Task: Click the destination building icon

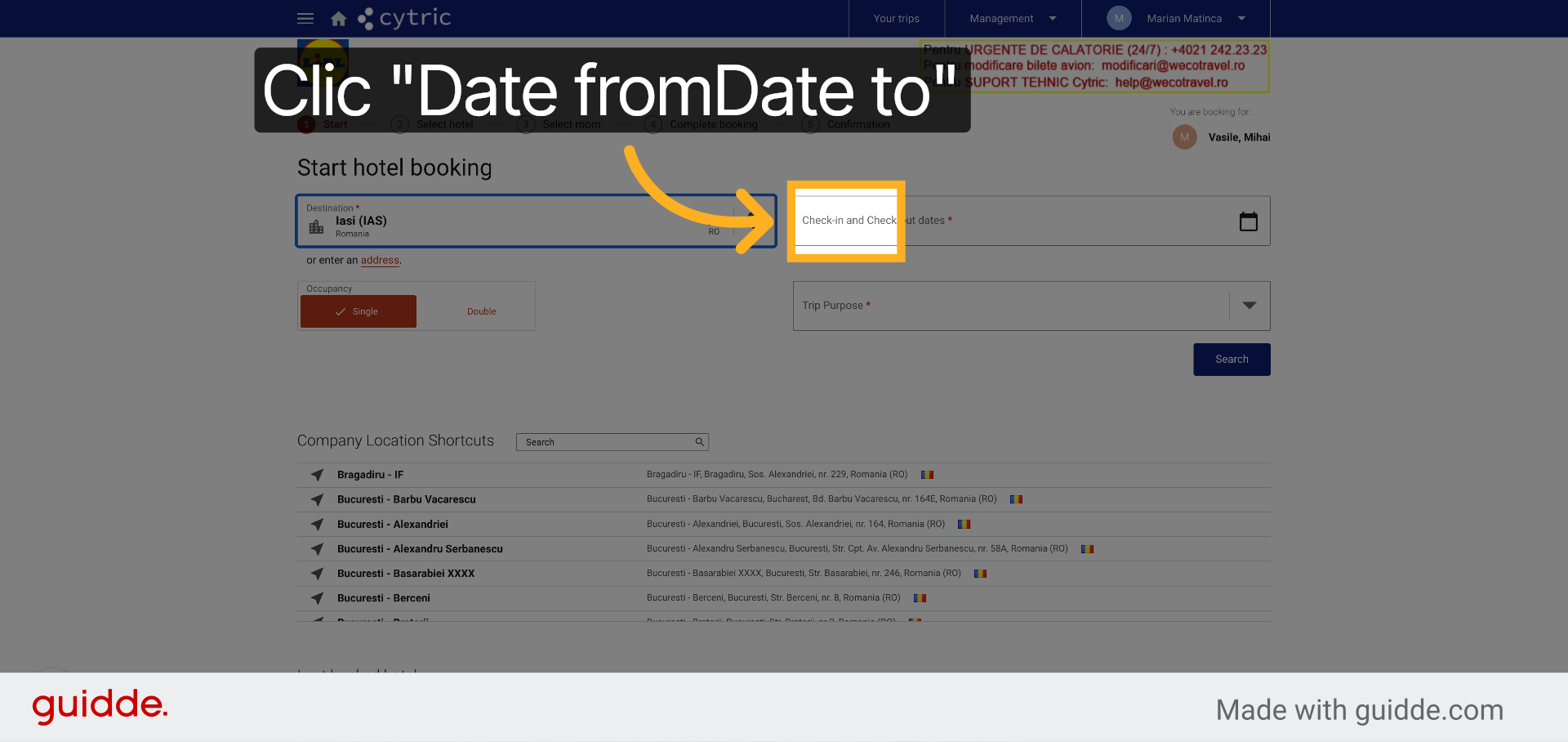Action: pyautogui.click(x=317, y=226)
